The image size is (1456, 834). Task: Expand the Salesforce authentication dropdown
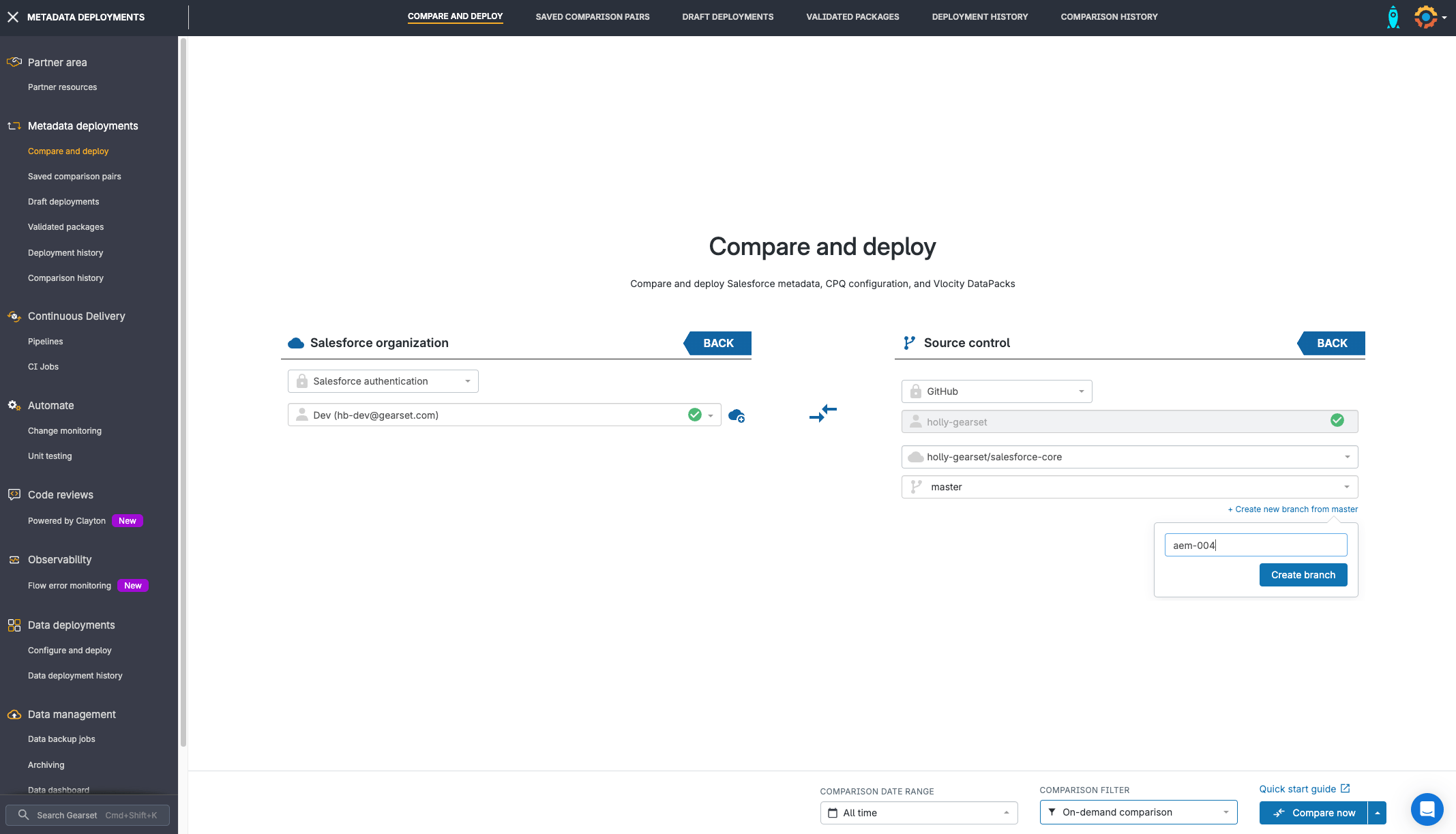pyautogui.click(x=383, y=381)
